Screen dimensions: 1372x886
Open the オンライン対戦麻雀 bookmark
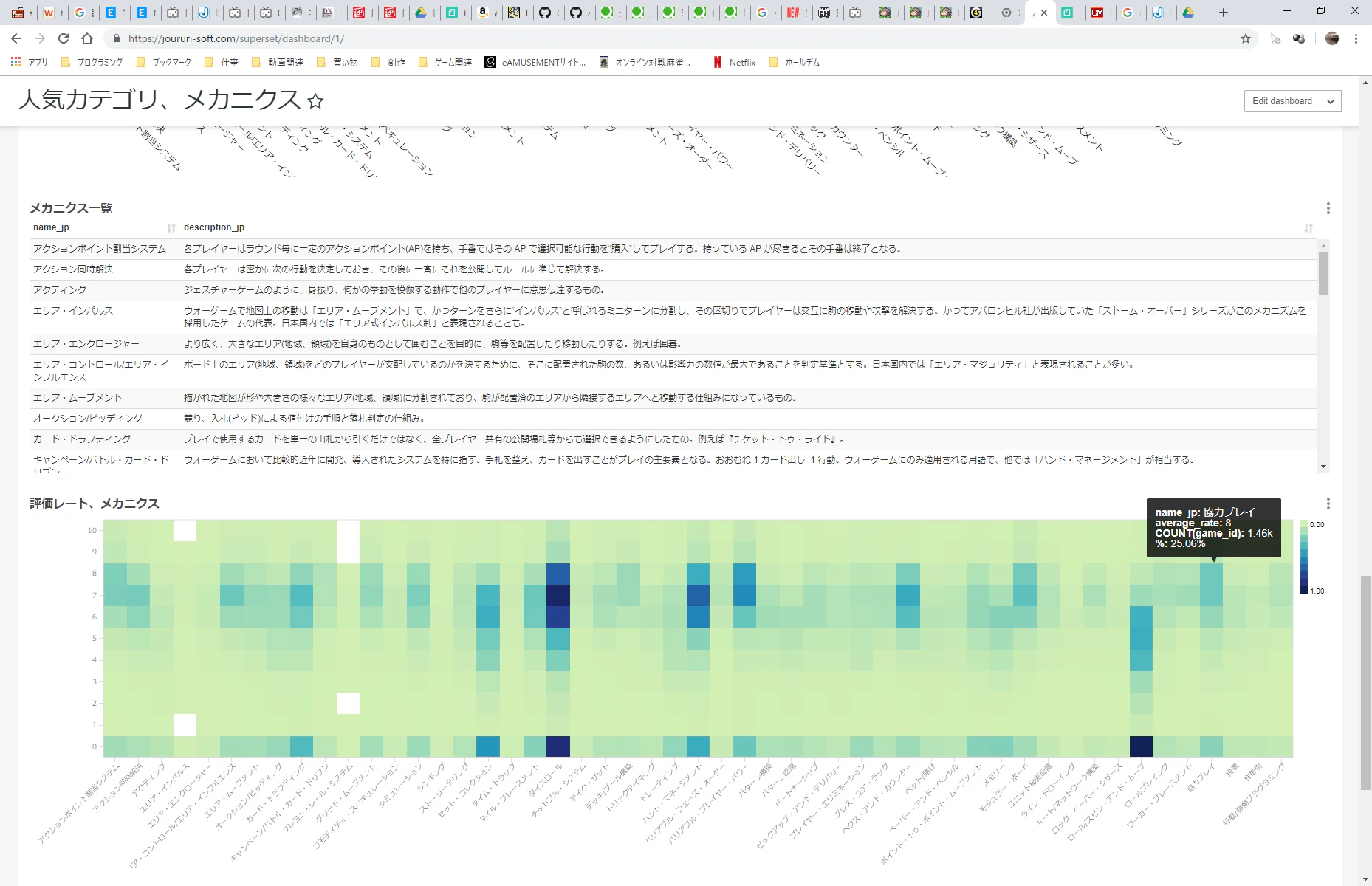(x=645, y=63)
